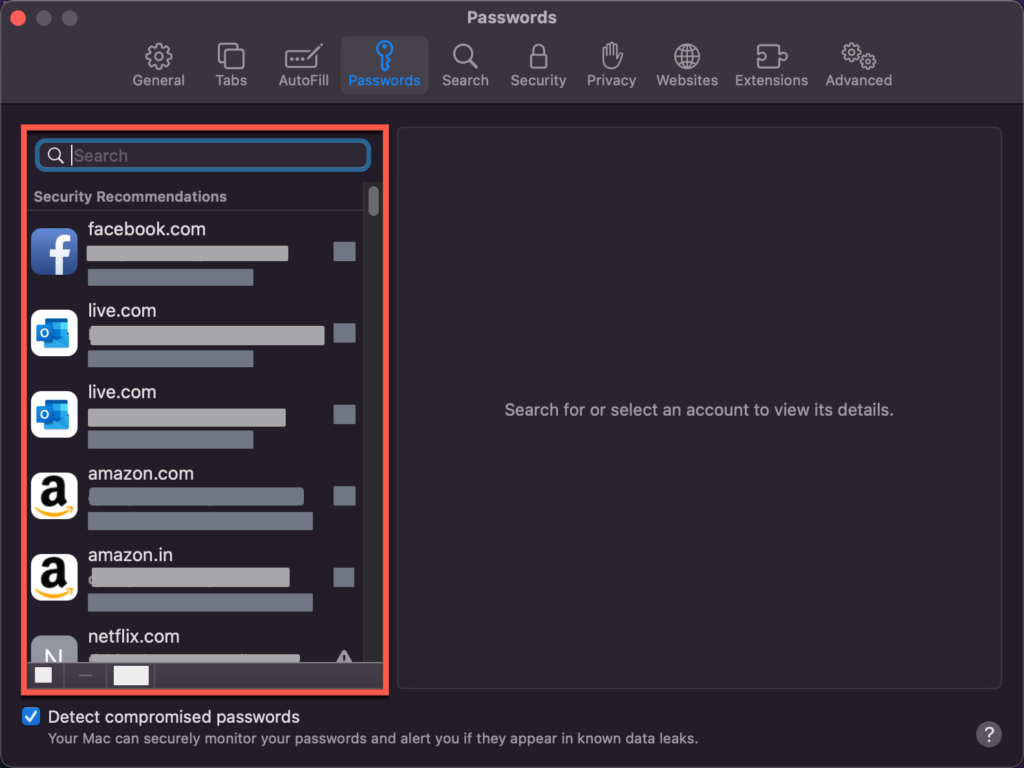
Task: Click the password list scrollbar thumb
Action: click(x=374, y=200)
